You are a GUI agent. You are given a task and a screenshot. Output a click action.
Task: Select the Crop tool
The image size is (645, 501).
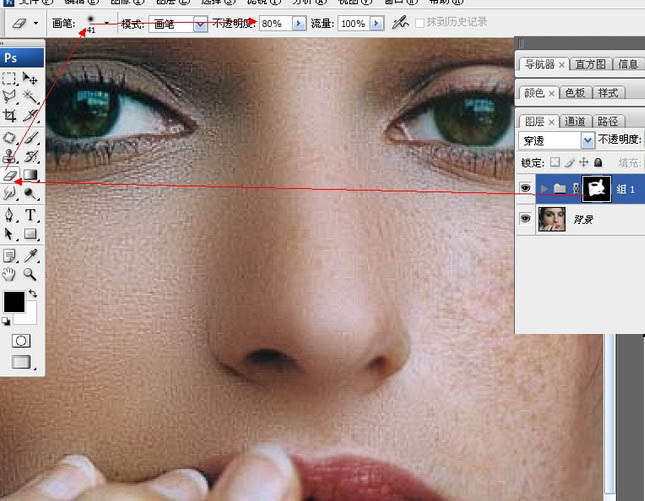[x=9, y=116]
